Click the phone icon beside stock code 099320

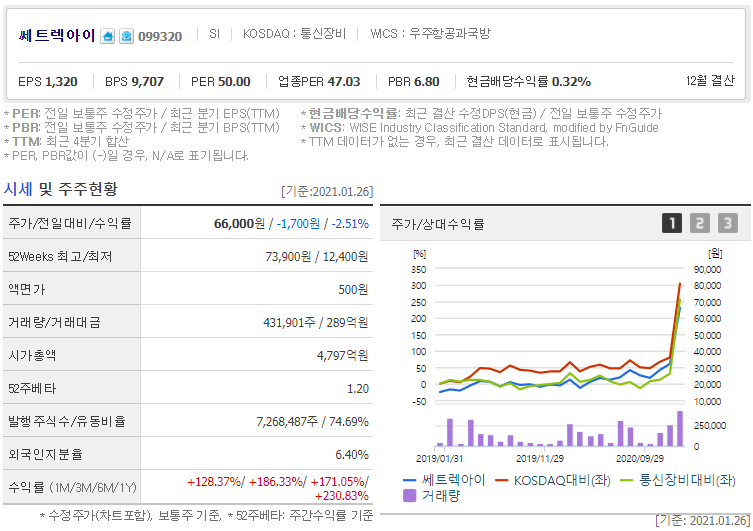126,36
